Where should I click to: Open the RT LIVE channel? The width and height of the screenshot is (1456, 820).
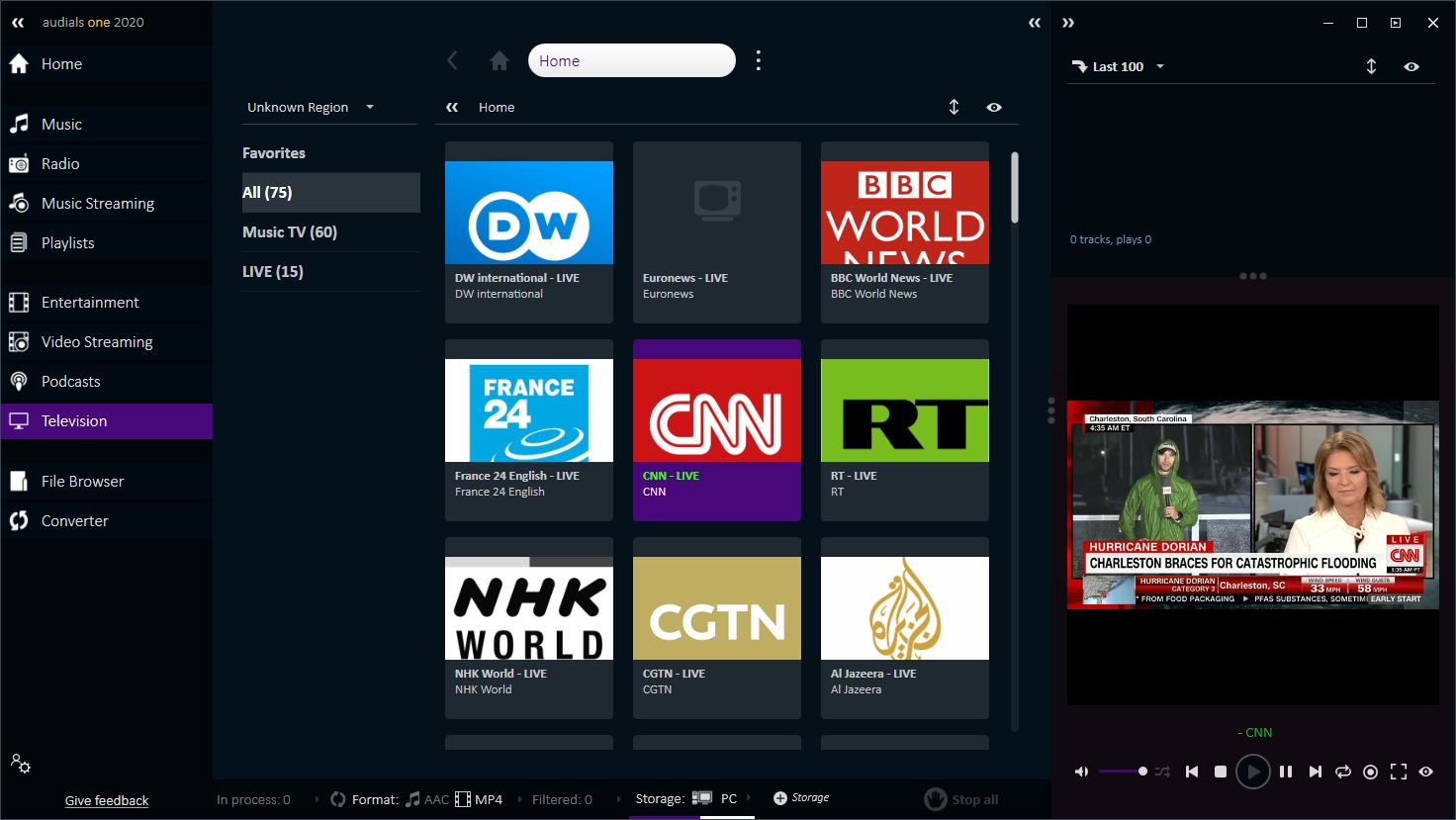pos(905,430)
